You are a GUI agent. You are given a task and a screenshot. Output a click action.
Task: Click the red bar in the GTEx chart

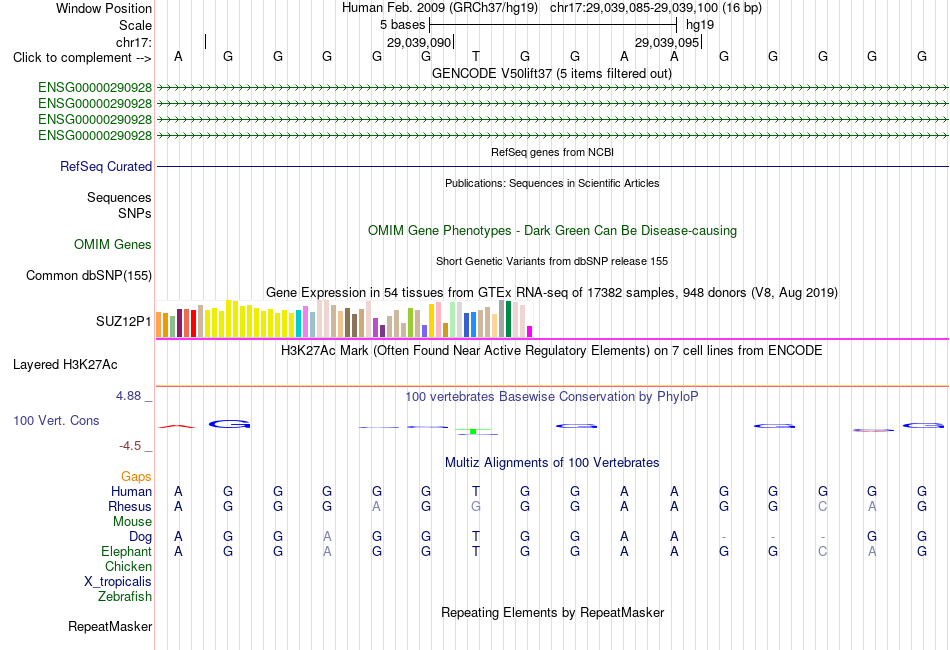point(193,323)
